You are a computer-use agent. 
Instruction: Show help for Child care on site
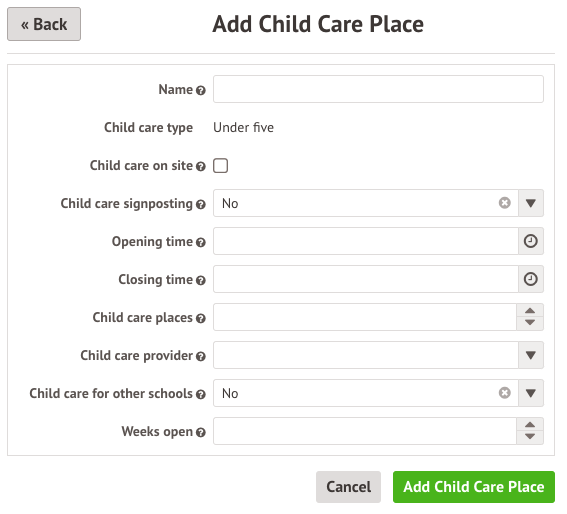[x=201, y=166]
